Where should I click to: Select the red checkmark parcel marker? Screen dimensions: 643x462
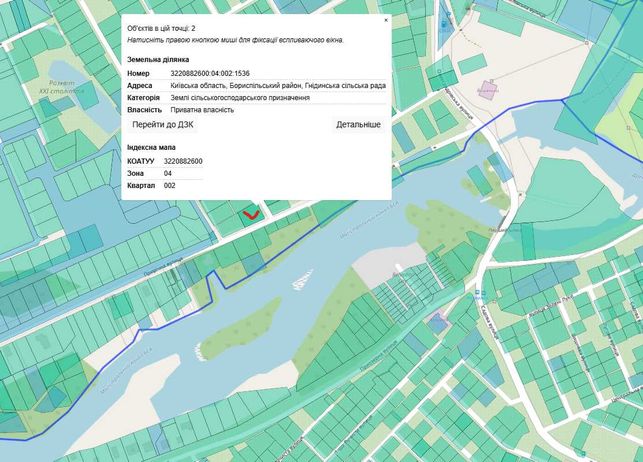click(x=251, y=215)
